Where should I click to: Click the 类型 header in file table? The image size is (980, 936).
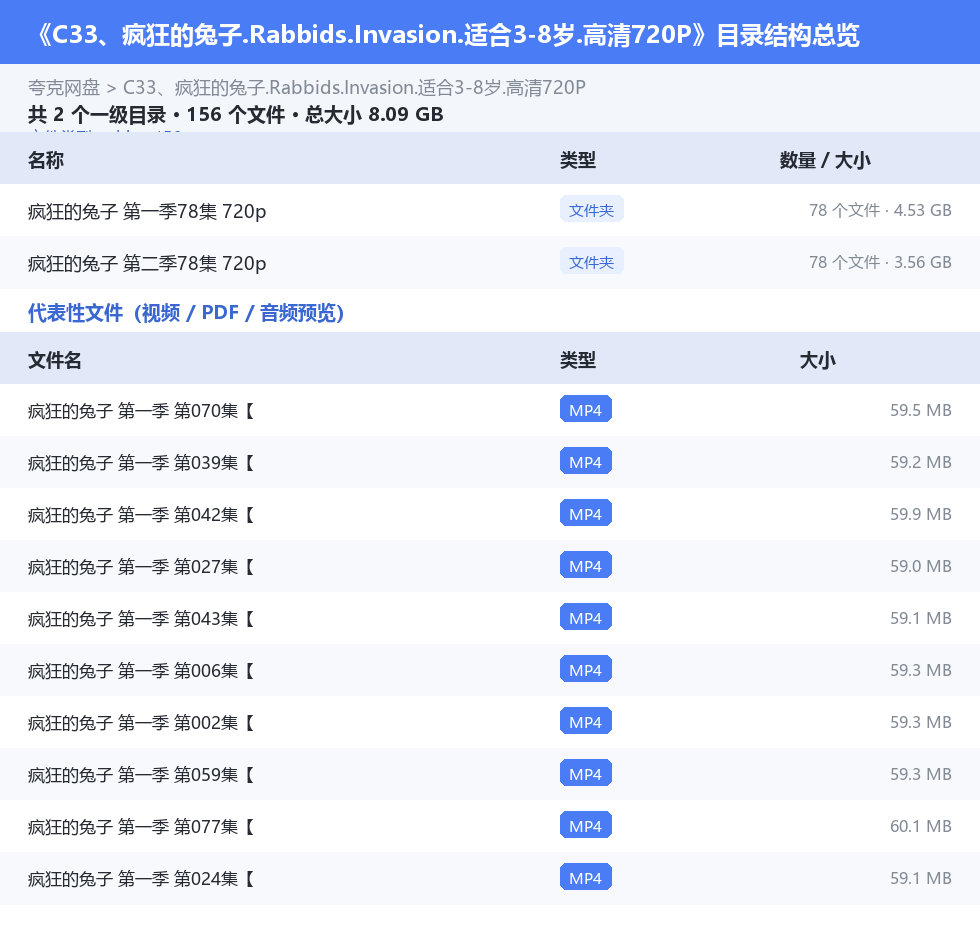(578, 360)
